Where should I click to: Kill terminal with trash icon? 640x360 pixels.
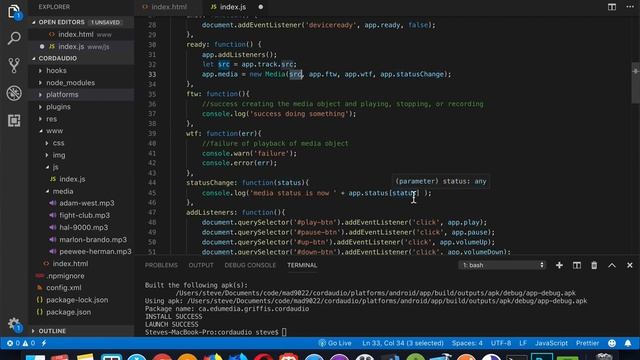594,265
